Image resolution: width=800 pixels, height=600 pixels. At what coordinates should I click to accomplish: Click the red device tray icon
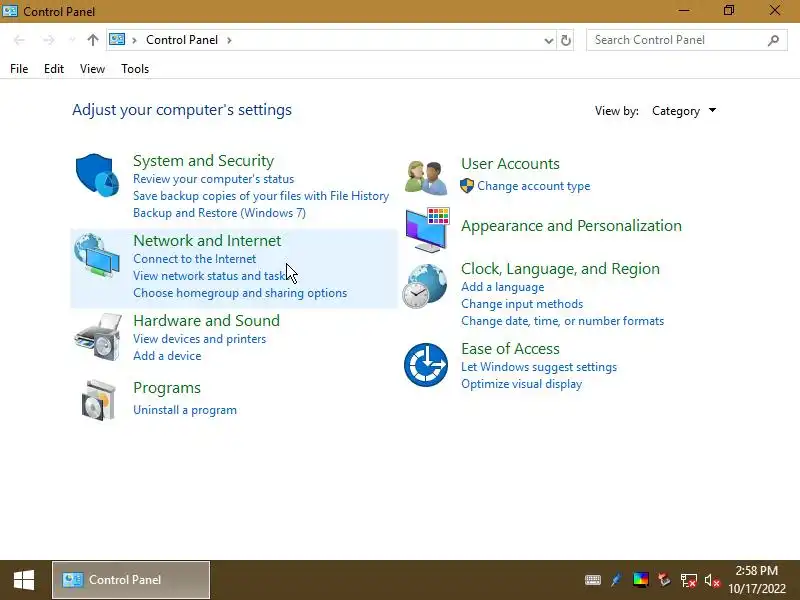coord(664,580)
